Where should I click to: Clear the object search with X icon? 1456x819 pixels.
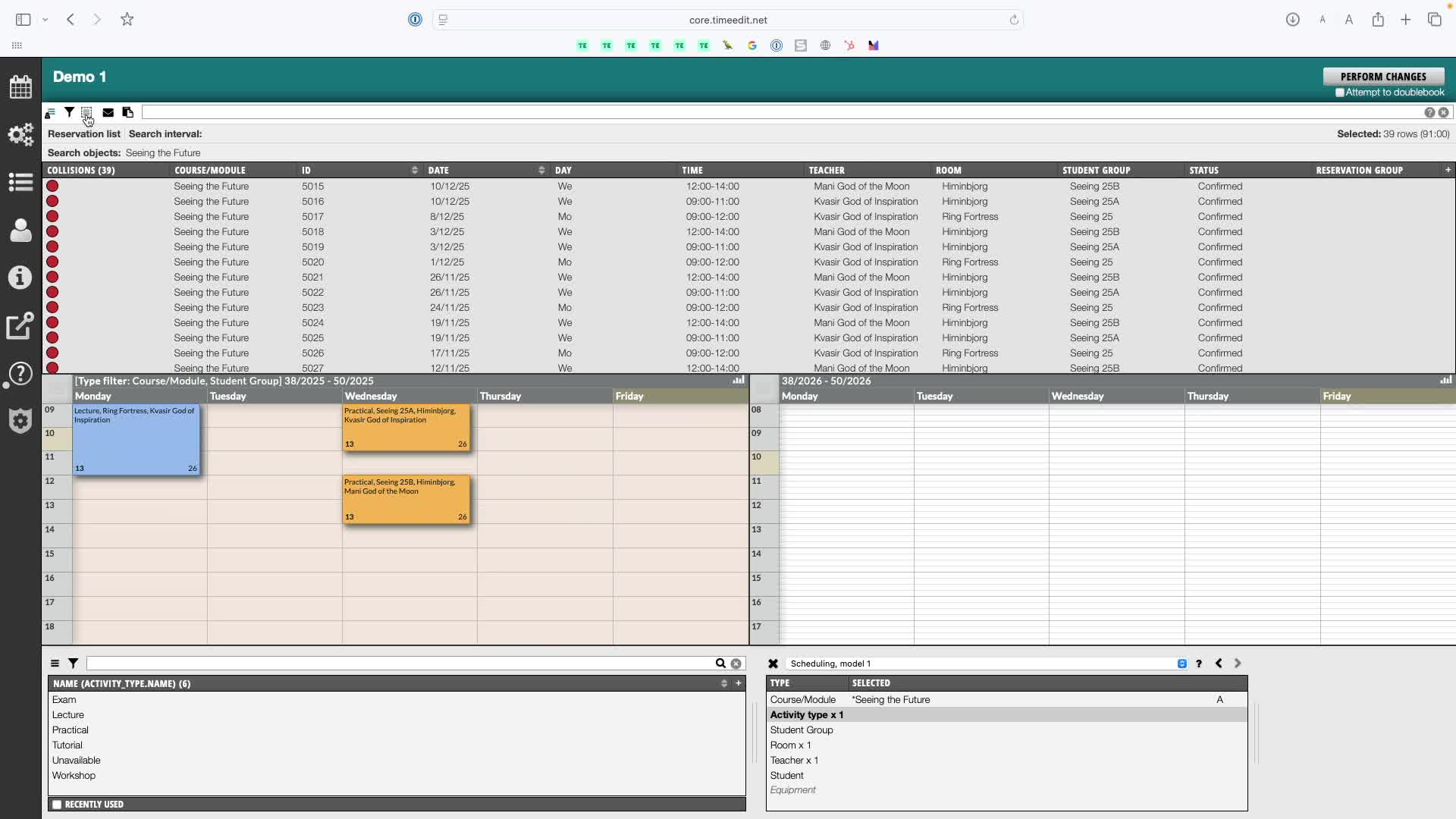point(736,664)
